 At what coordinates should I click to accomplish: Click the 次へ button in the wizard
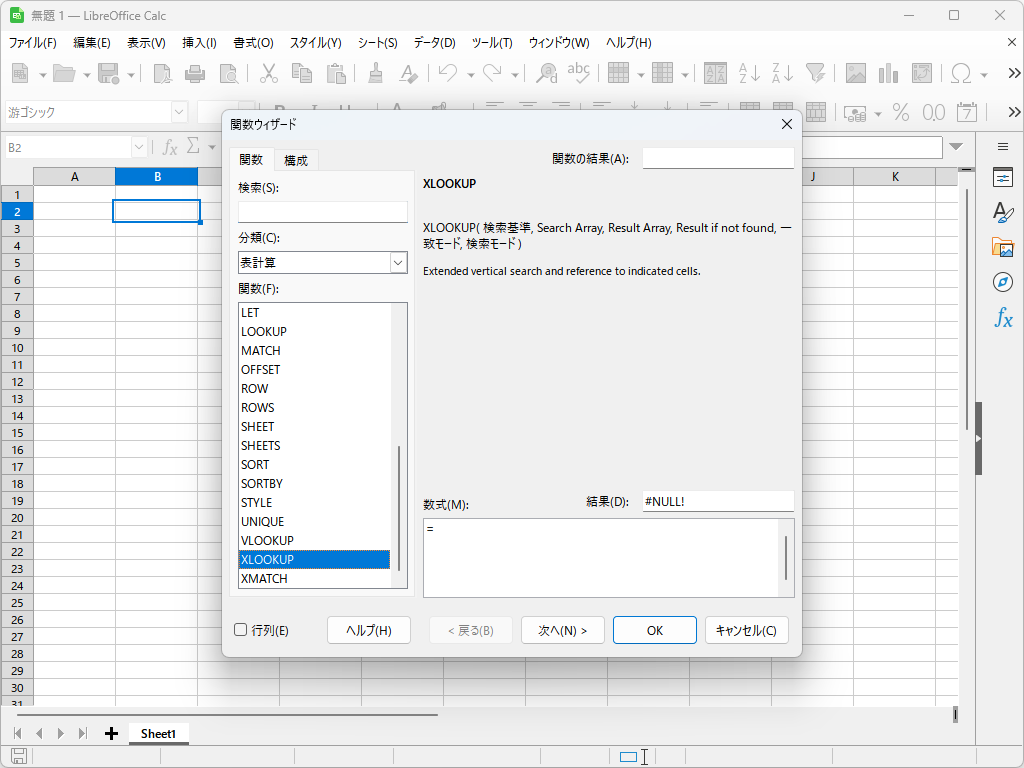562,630
